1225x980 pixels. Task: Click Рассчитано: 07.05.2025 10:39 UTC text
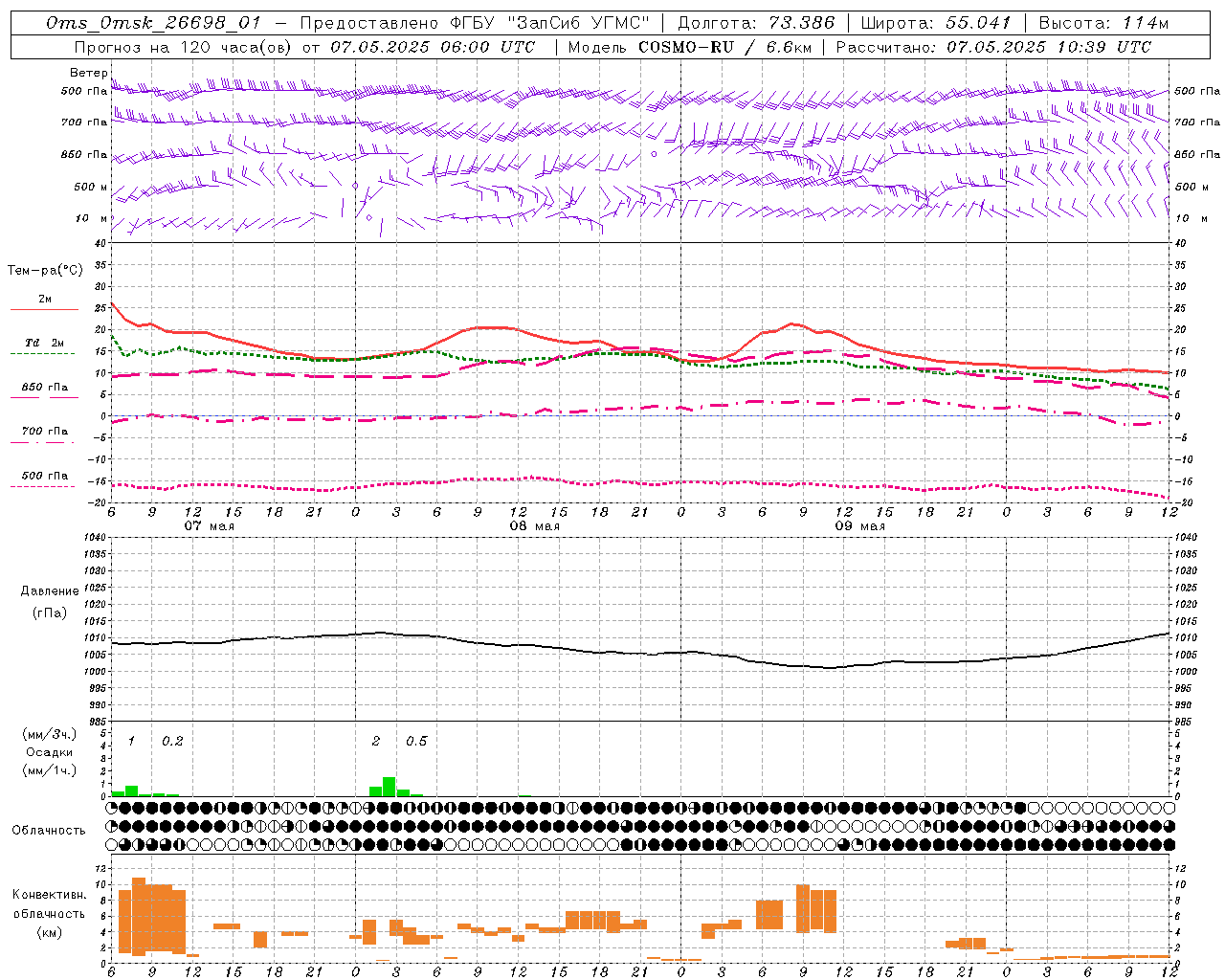[x=993, y=46]
